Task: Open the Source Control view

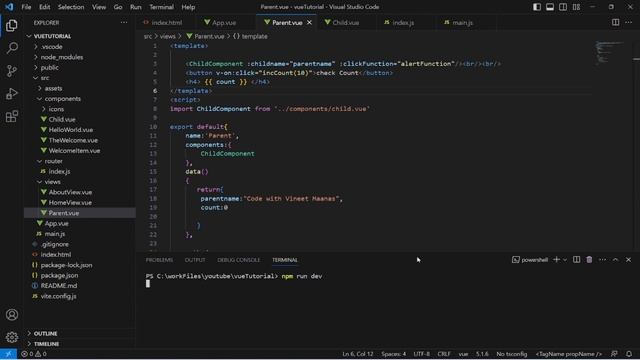Action: tap(11, 71)
